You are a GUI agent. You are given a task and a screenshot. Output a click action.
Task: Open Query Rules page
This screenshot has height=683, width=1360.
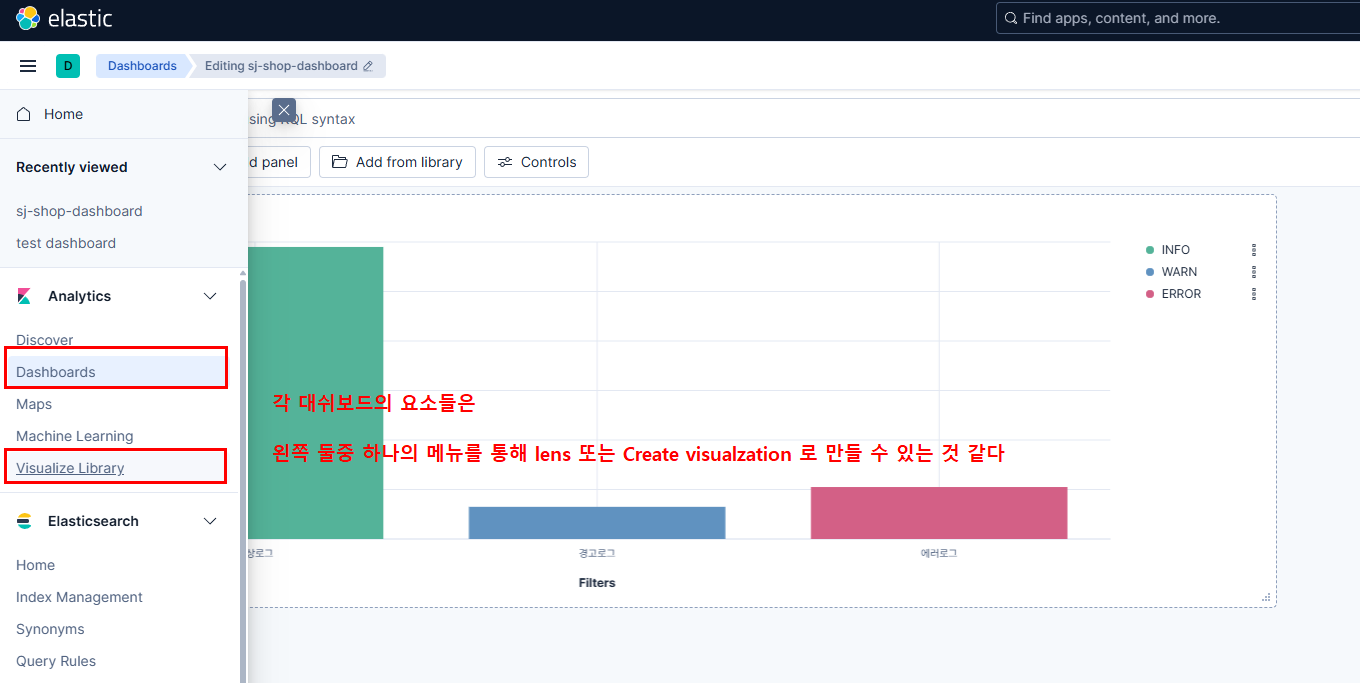(x=56, y=661)
